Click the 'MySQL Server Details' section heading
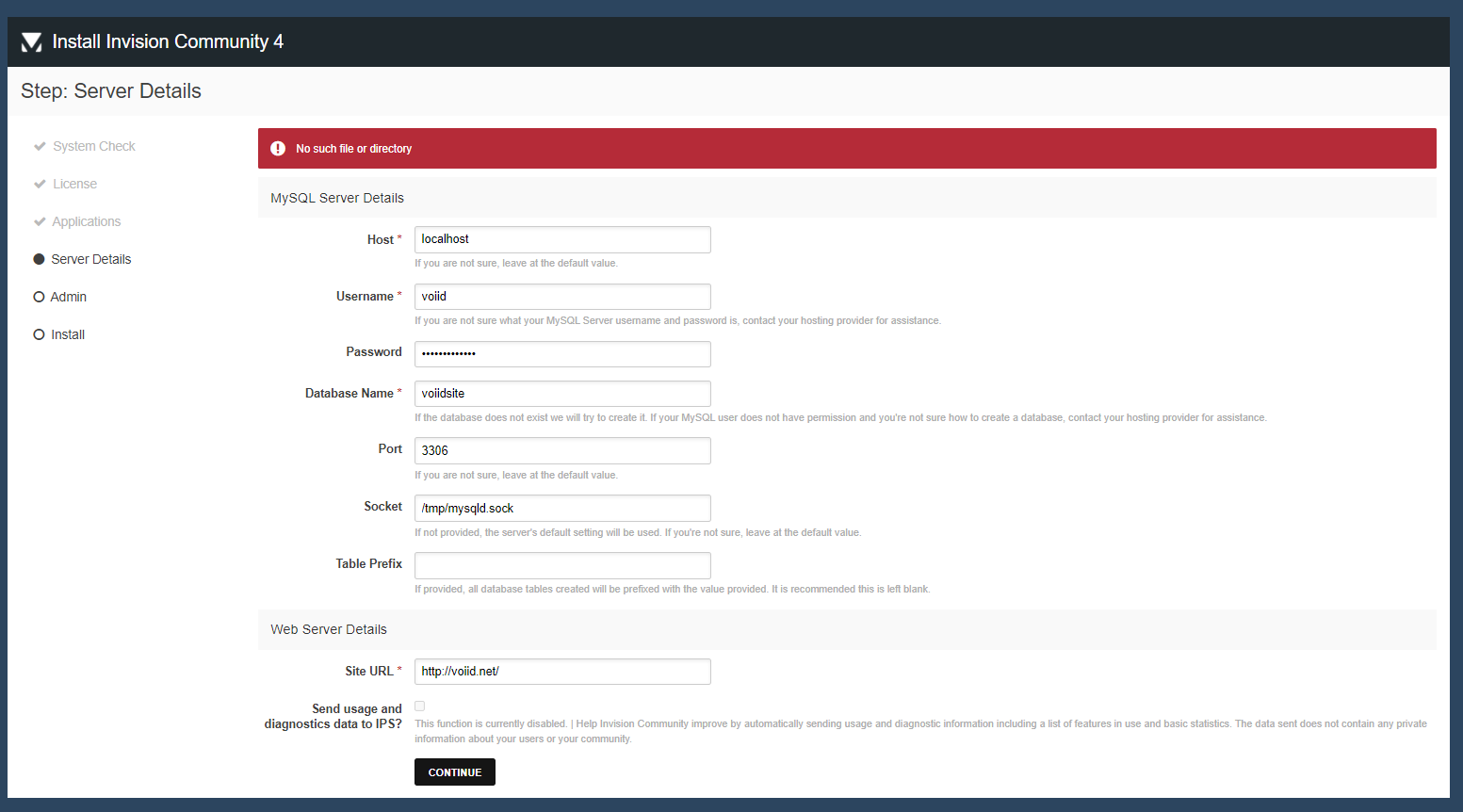 point(337,198)
